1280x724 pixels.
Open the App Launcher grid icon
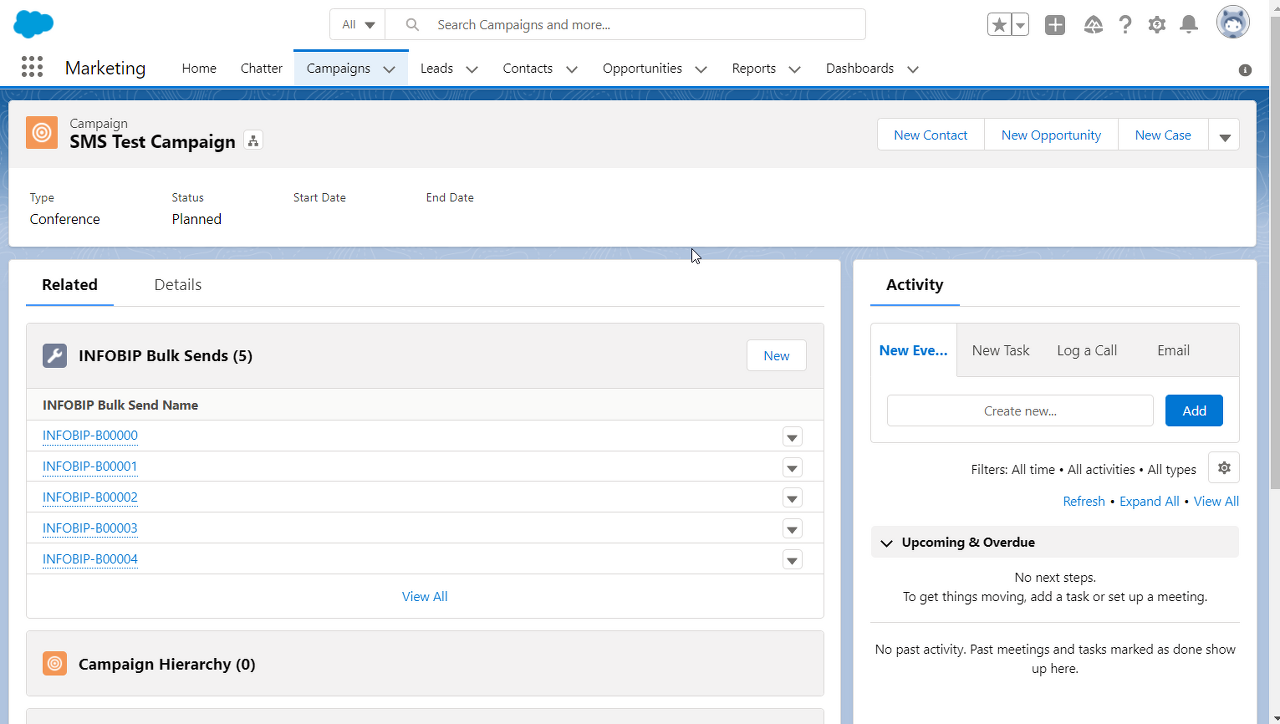[x=32, y=67]
